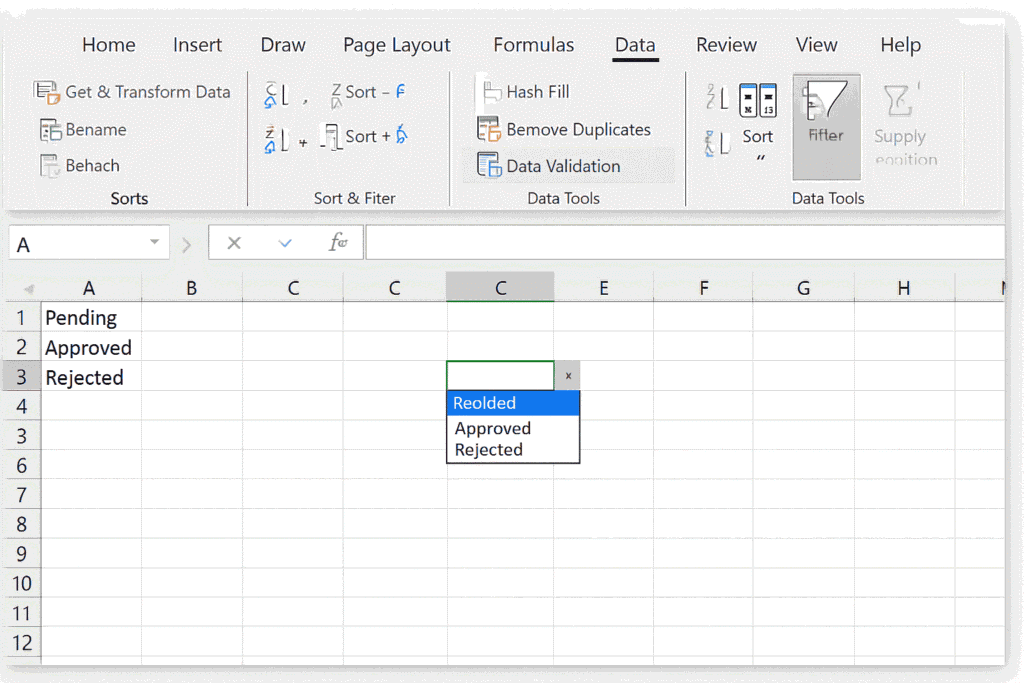Switch to the Data ribbon tab
This screenshot has width=1024, height=683.
coord(634,44)
